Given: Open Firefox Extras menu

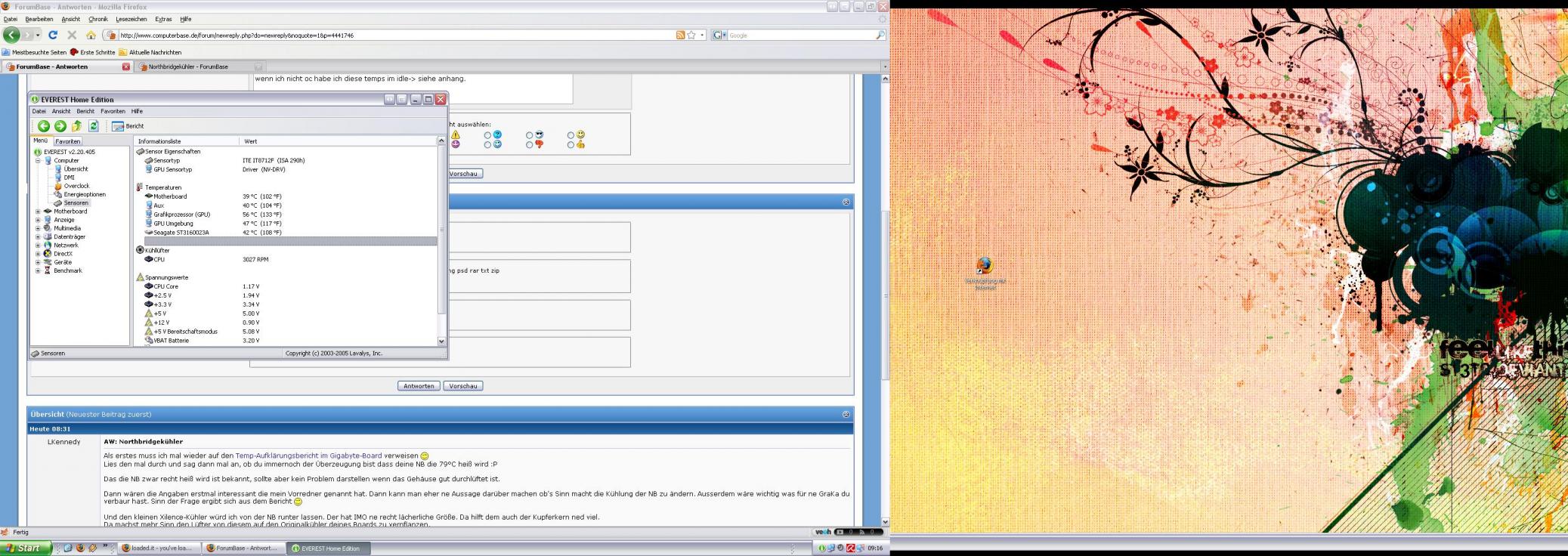Looking at the screenshot, I should click(163, 19).
